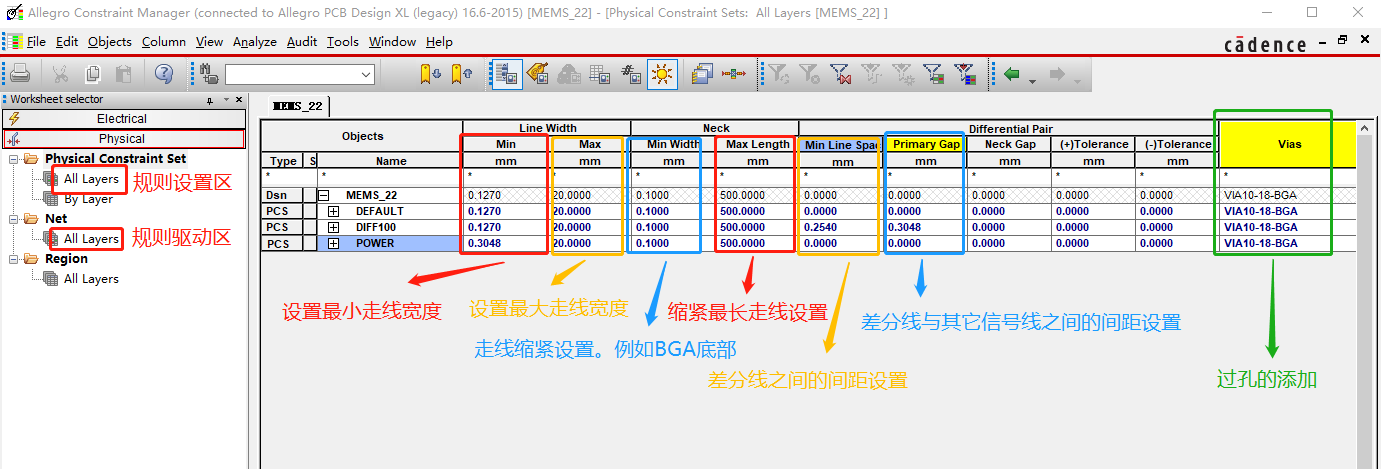1381x469 pixels.
Task: Click POWER row Line Width Min 0.3048
Action: (x=505, y=244)
